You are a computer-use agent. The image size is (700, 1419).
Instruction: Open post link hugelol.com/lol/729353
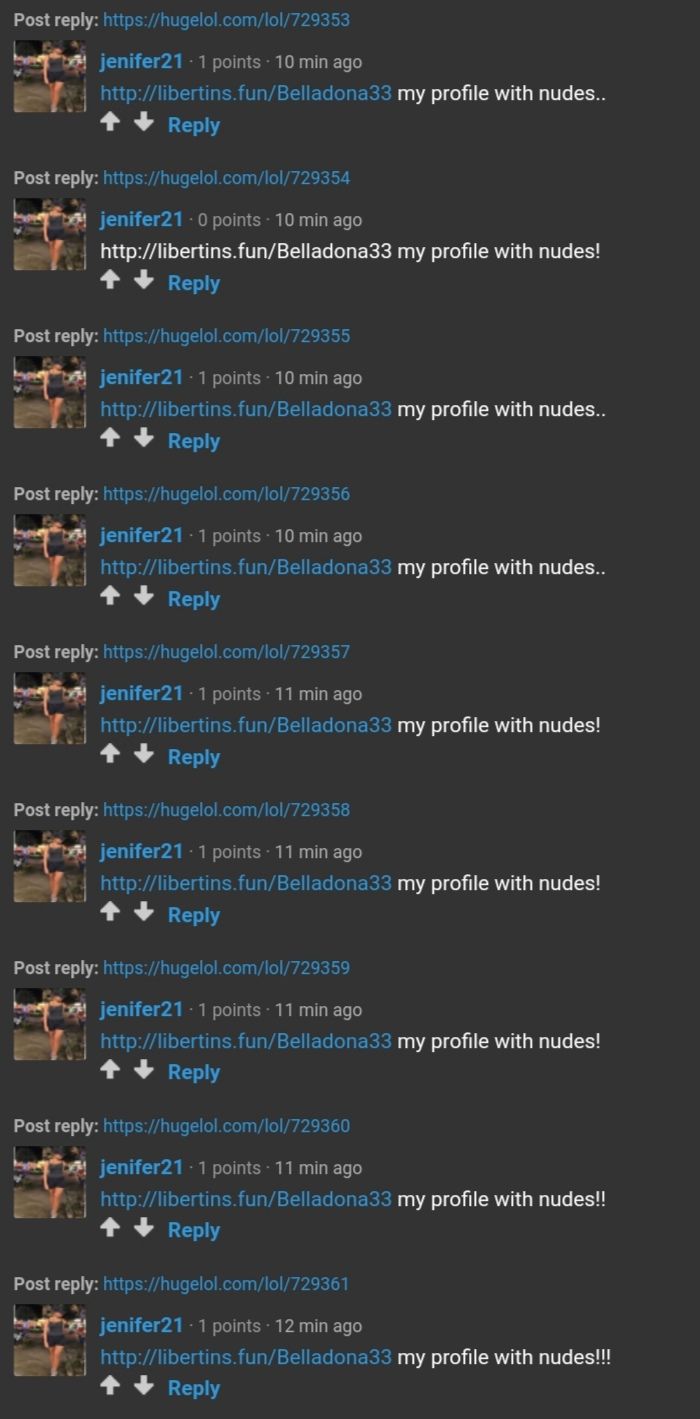pyautogui.click(x=227, y=20)
